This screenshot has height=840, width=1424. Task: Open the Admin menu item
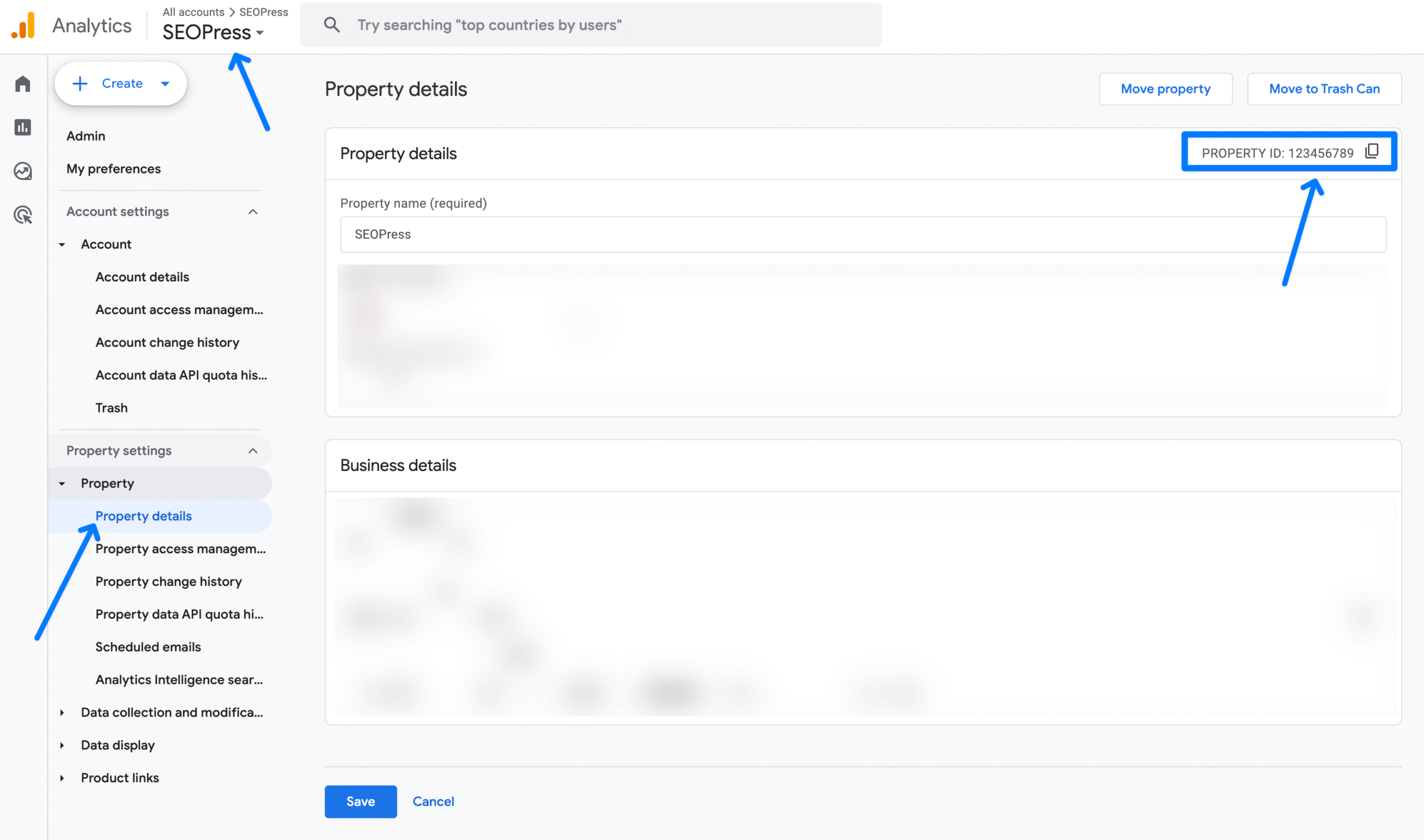click(x=86, y=136)
